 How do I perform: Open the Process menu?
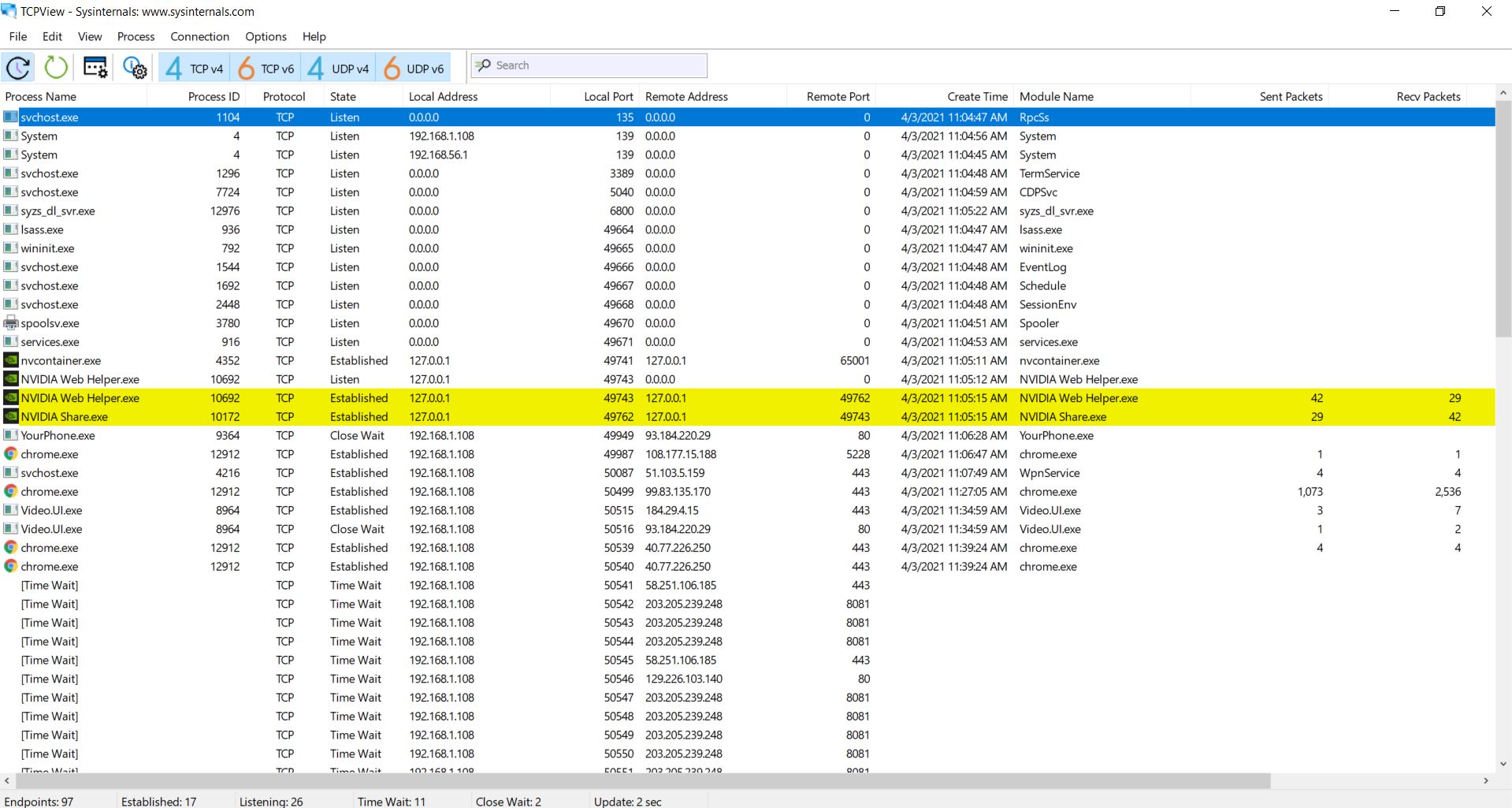(x=136, y=36)
